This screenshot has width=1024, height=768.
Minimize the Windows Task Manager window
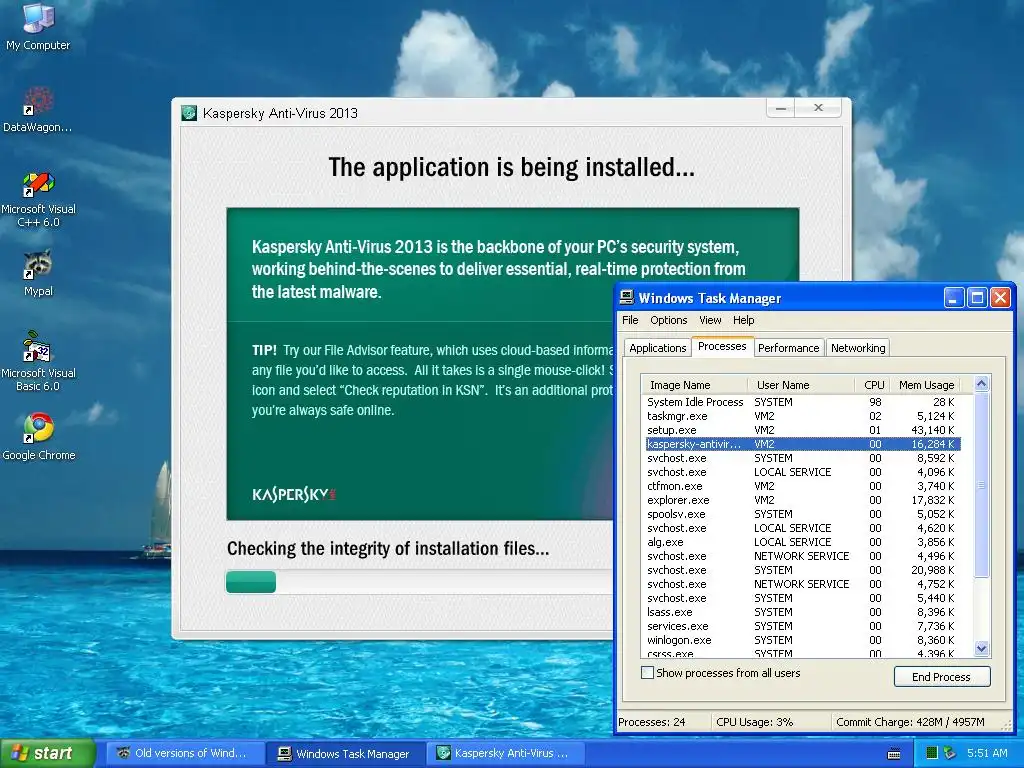pos(954,298)
